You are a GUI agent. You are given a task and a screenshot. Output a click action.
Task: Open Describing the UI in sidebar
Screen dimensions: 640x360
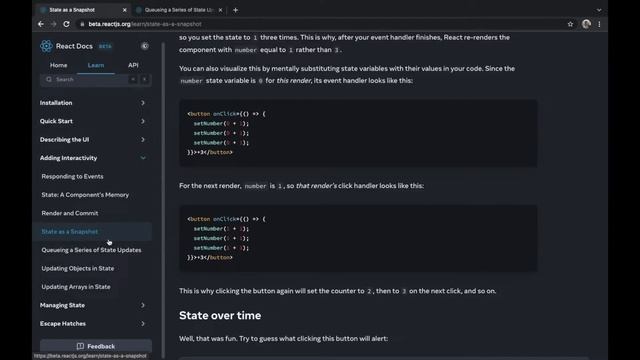pos(64,140)
